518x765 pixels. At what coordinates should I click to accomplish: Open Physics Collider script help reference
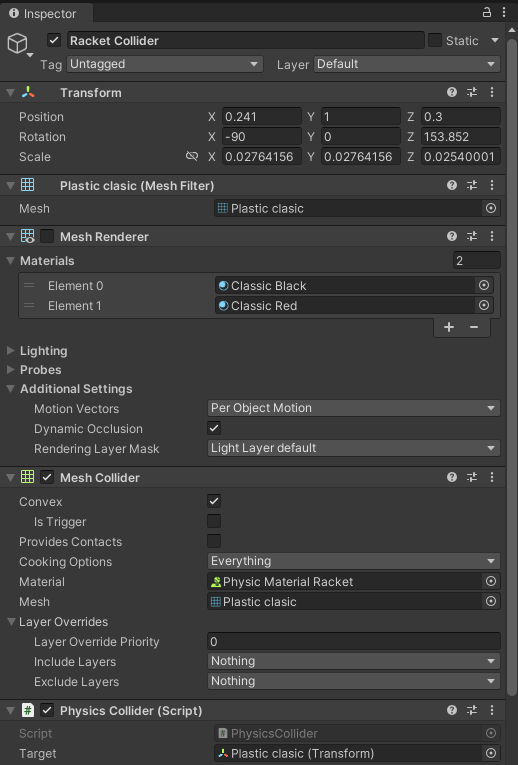452,710
